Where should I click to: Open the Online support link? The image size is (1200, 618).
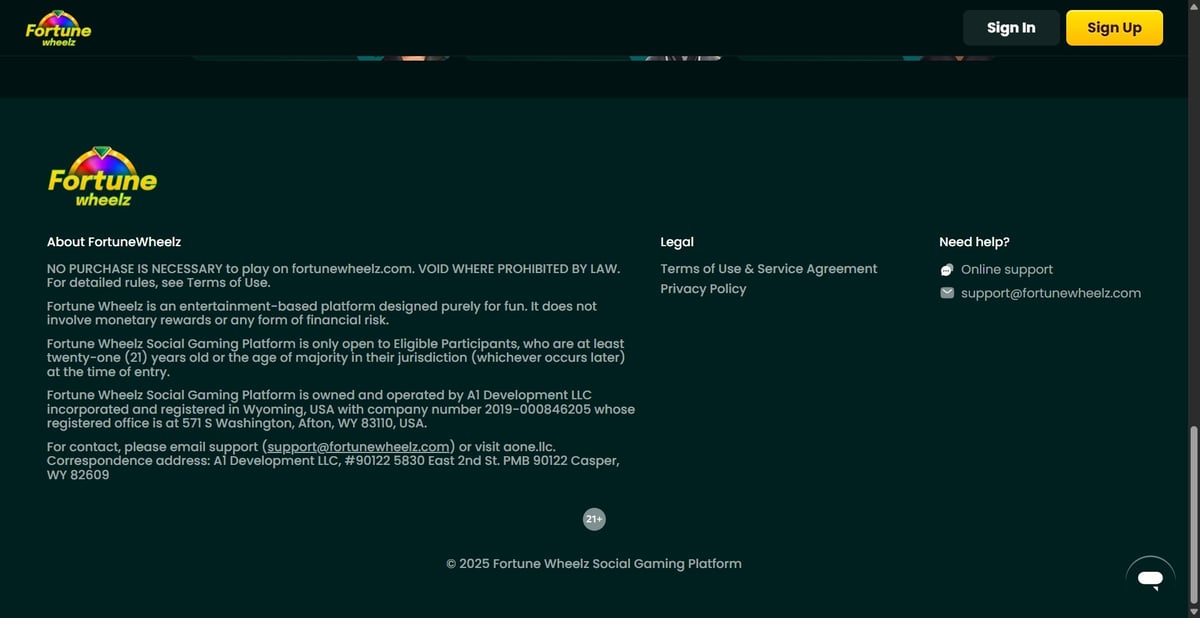[x=1007, y=270]
